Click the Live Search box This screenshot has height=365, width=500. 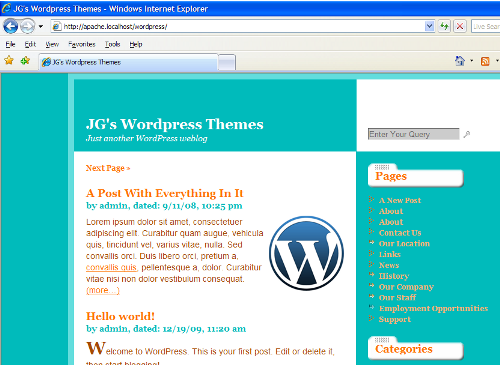(486, 26)
